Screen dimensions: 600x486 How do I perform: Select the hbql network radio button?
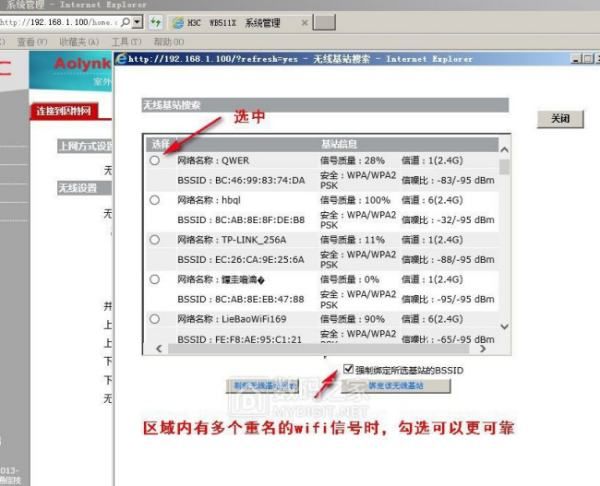154,200
